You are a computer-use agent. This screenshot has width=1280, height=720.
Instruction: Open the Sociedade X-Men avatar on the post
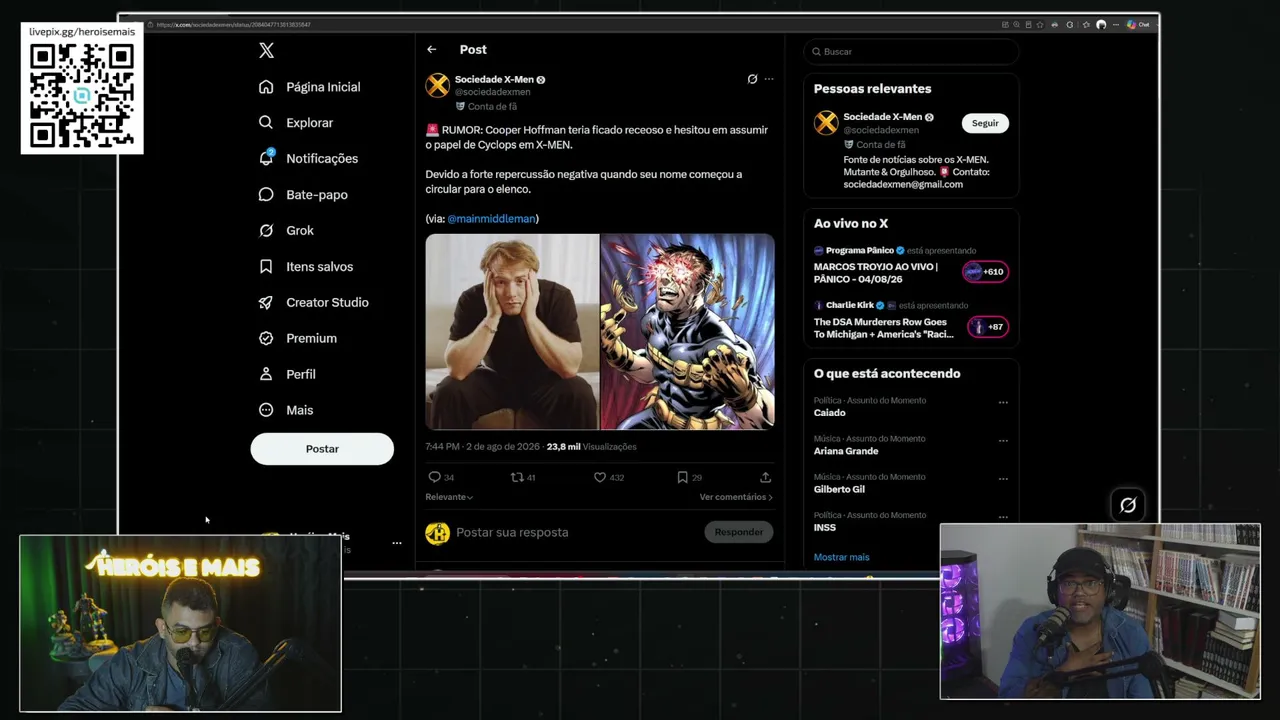coord(437,86)
